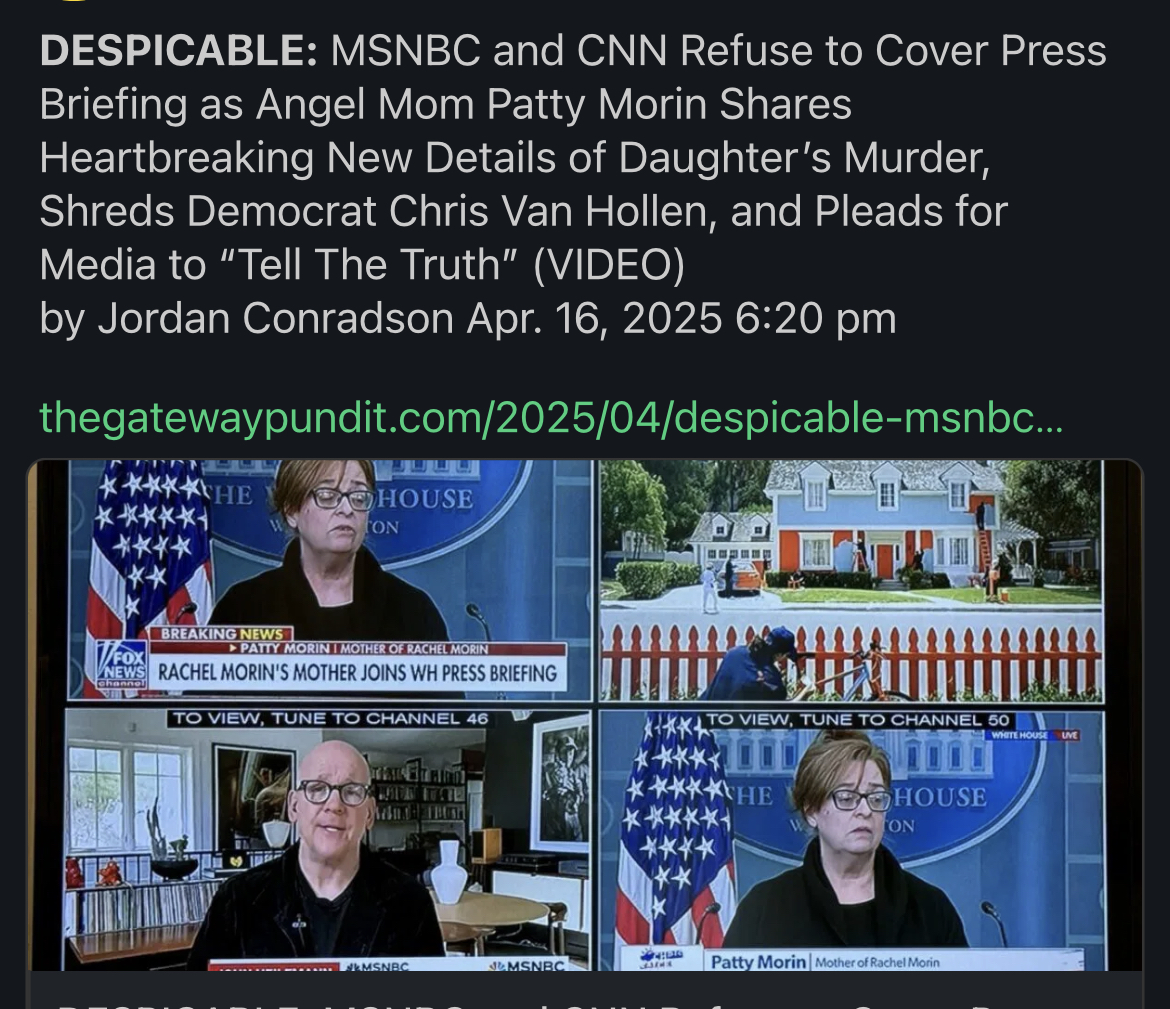The height and width of the screenshot is (1009, 1170).
Task: Click the red picket fence in the image
Action: point(851,660)
